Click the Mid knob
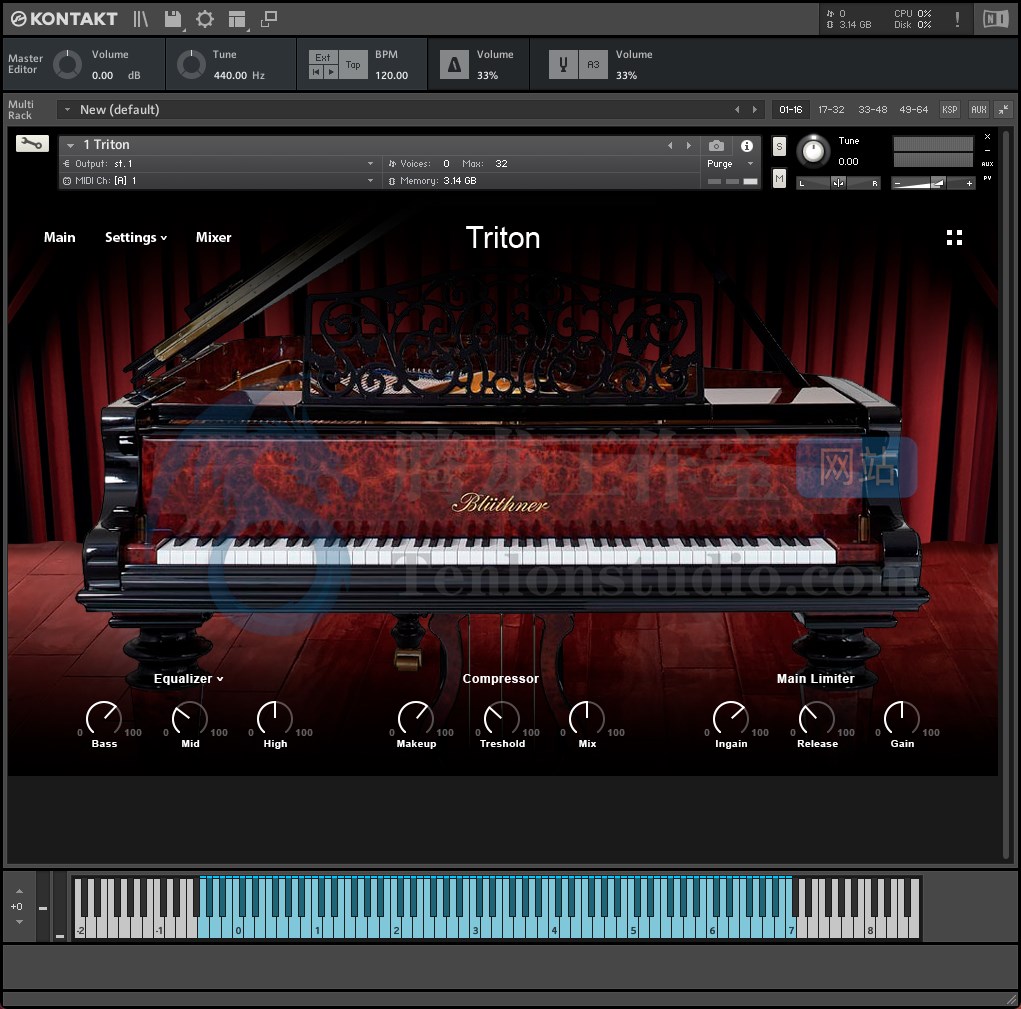This screenshot has width=1021, height=1009. pos(189,719)
